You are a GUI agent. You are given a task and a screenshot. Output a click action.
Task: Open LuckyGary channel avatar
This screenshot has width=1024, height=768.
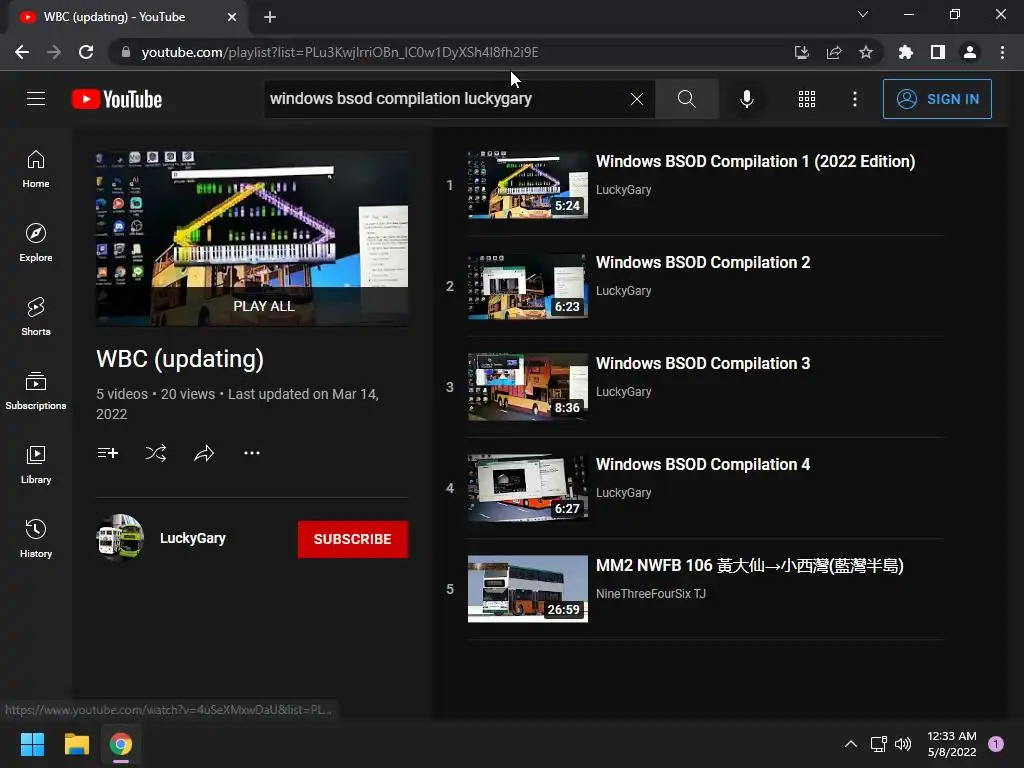[x=120, y=537]
